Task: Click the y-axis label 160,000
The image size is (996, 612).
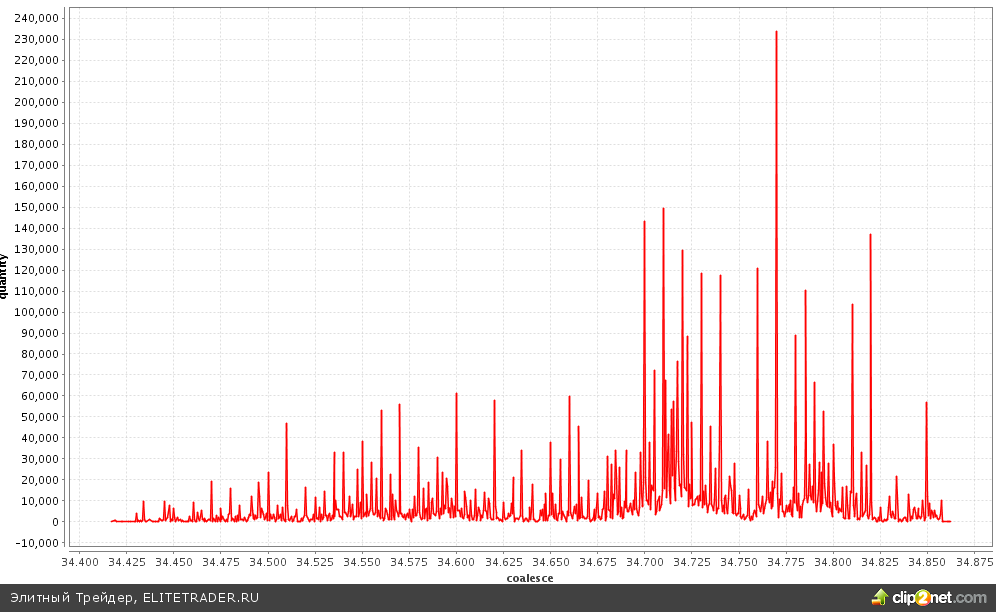Action: point(36,186)
